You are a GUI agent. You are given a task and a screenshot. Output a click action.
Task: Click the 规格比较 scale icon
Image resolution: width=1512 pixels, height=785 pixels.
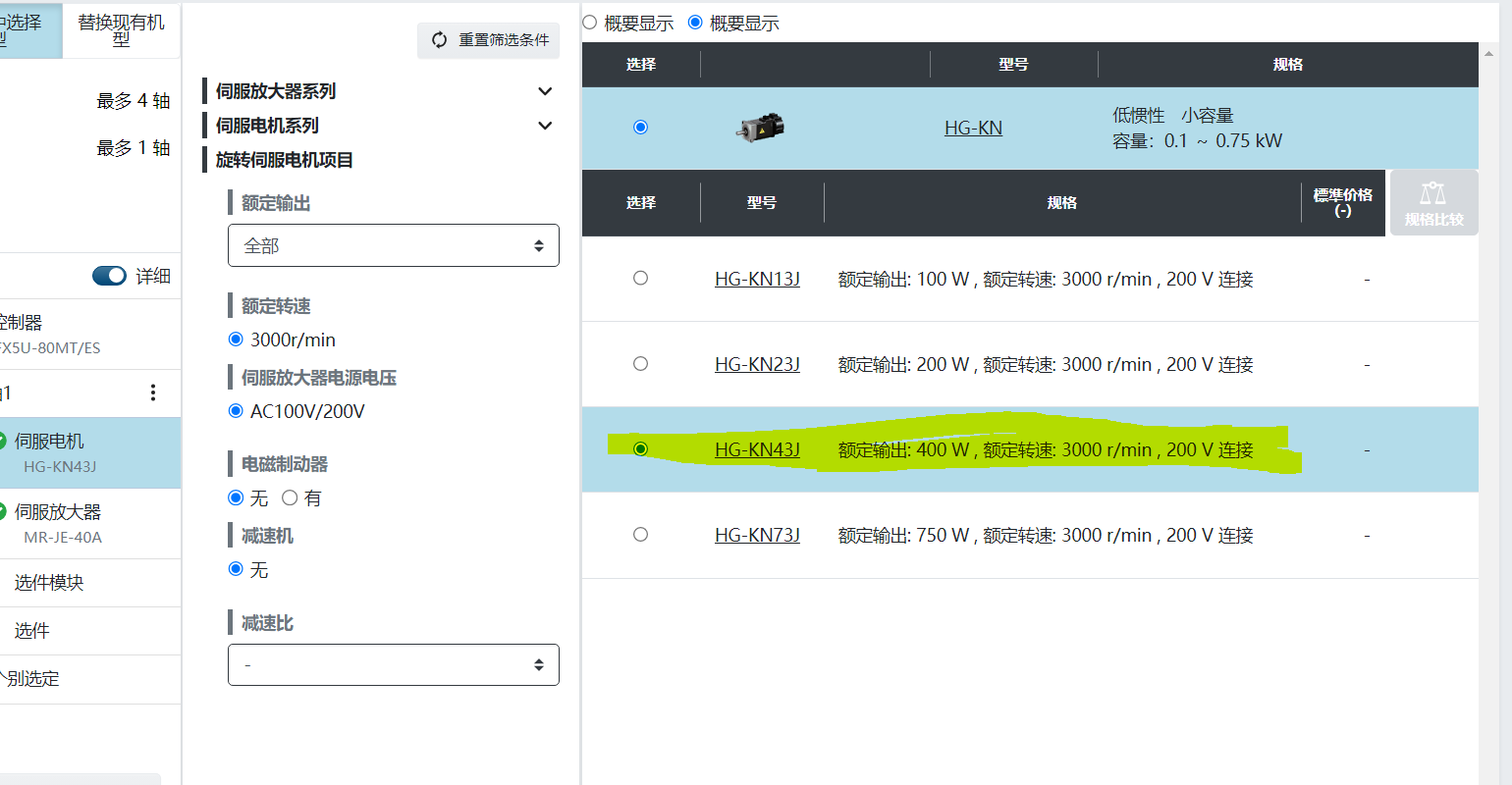[1432, 193]
